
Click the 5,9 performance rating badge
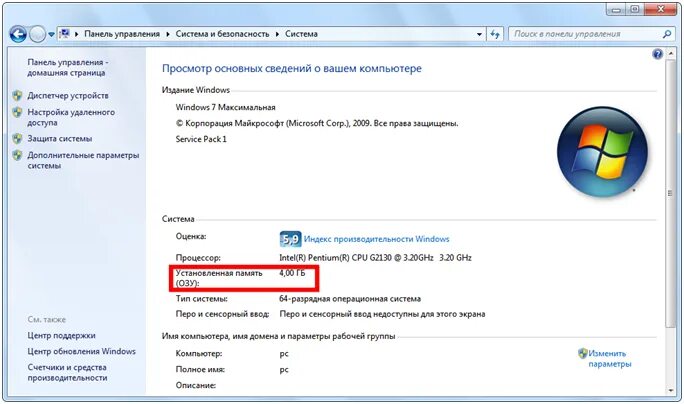[x=290, y=239]
